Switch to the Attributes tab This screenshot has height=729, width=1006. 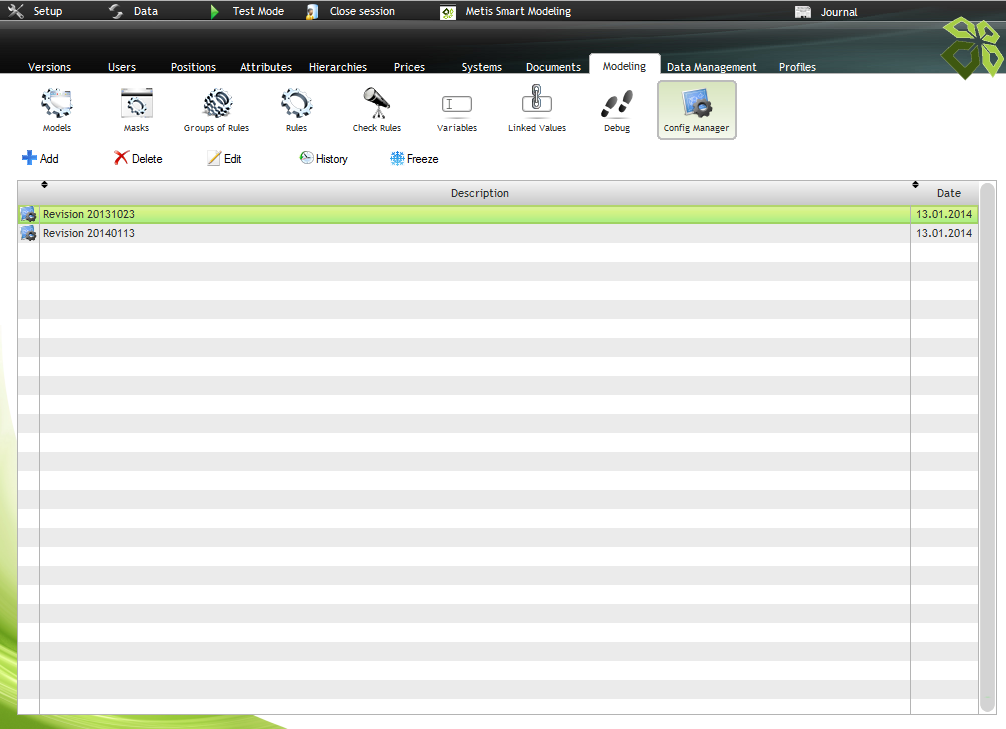pos(266,67)
